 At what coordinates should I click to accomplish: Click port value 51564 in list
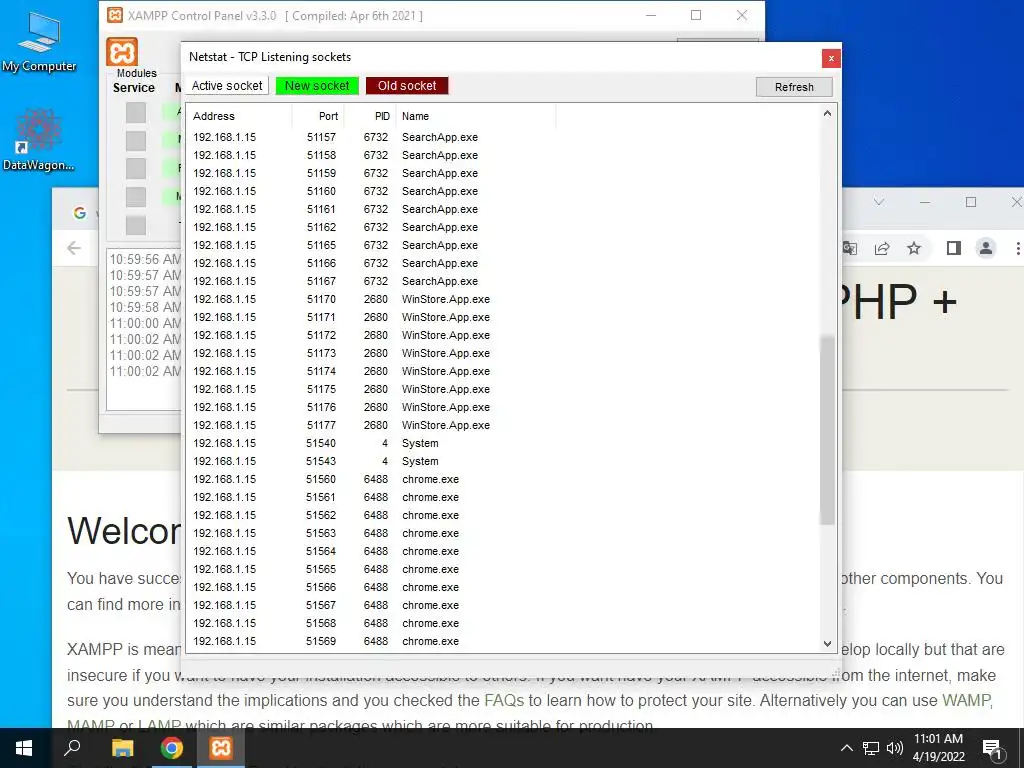321,551
